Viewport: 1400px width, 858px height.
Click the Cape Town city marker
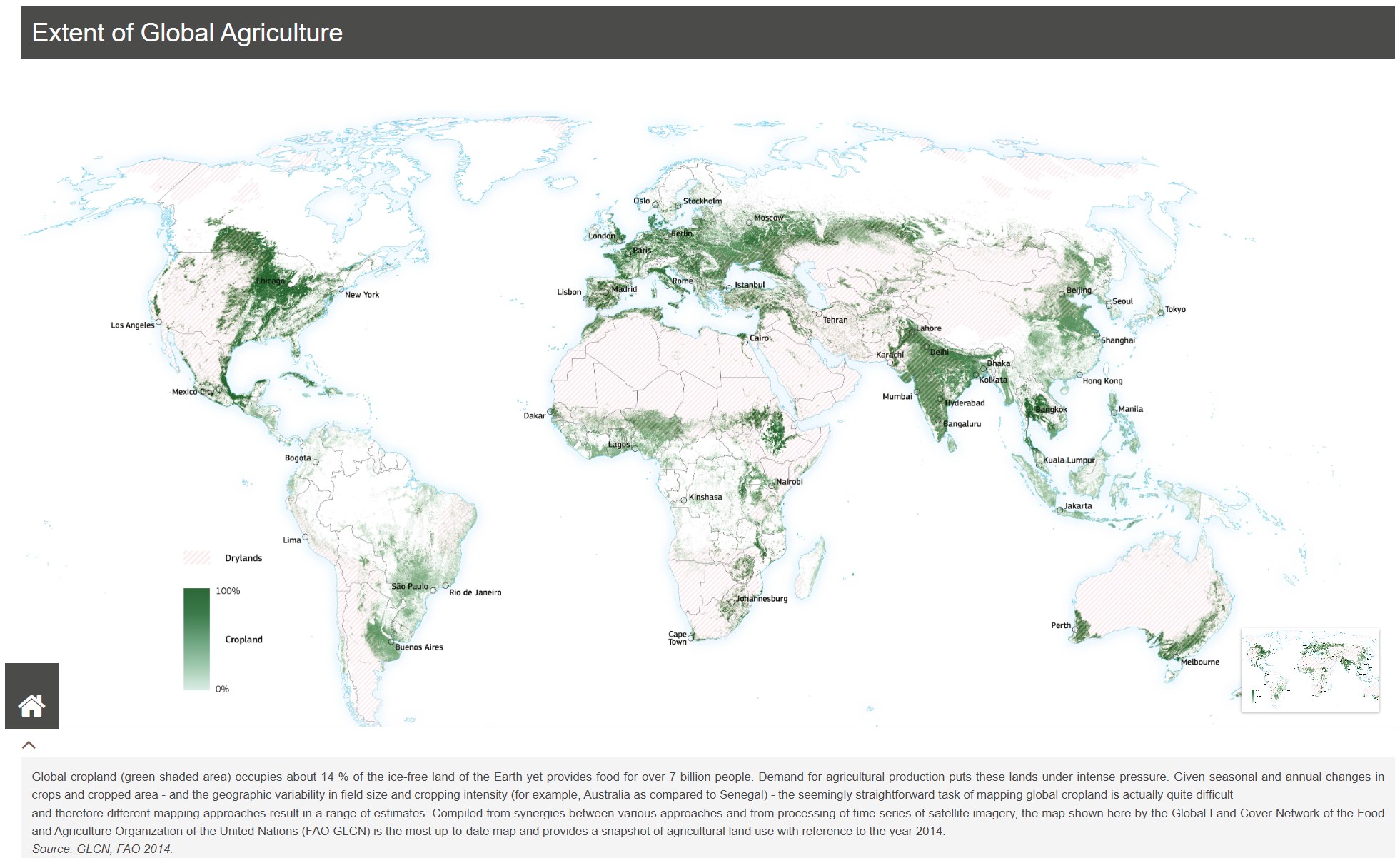click(691, 637)
